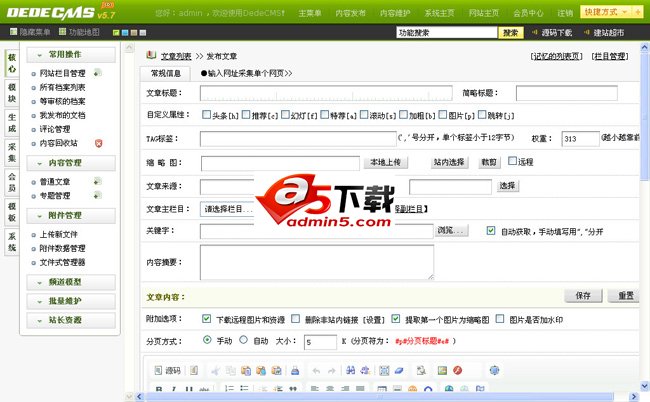Click the Paste from Word icon
650x402 pixels.
[276, 371]
